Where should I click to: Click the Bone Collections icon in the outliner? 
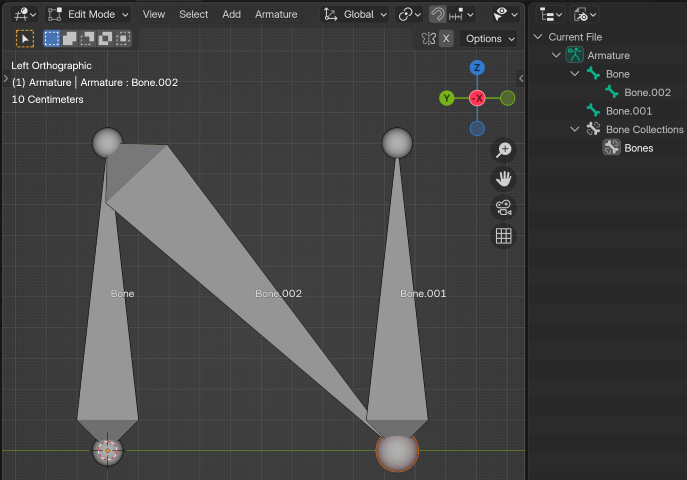(593, 129)
